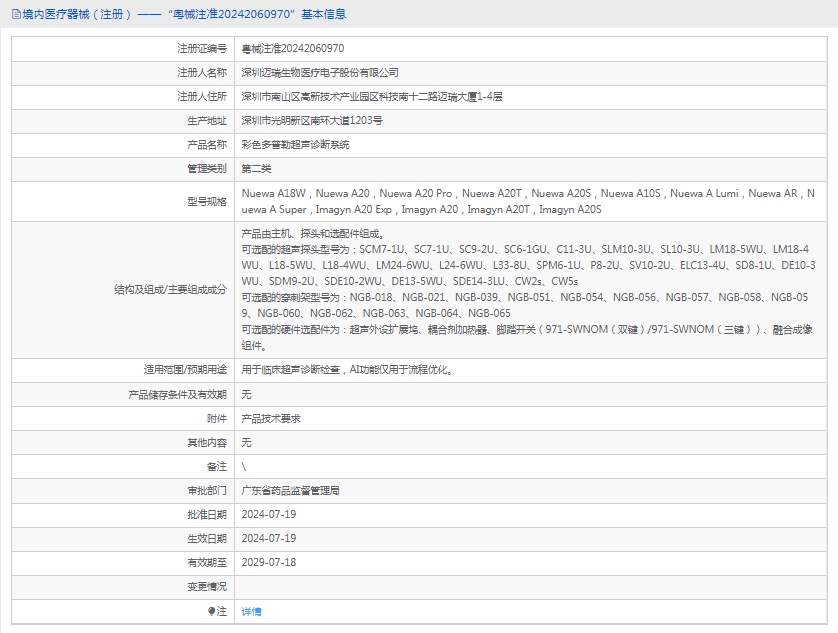The height and width of the screenshot is (633, 838).
Task: Click the bulb icon beside 注 label
Action: tap(211, 610)
